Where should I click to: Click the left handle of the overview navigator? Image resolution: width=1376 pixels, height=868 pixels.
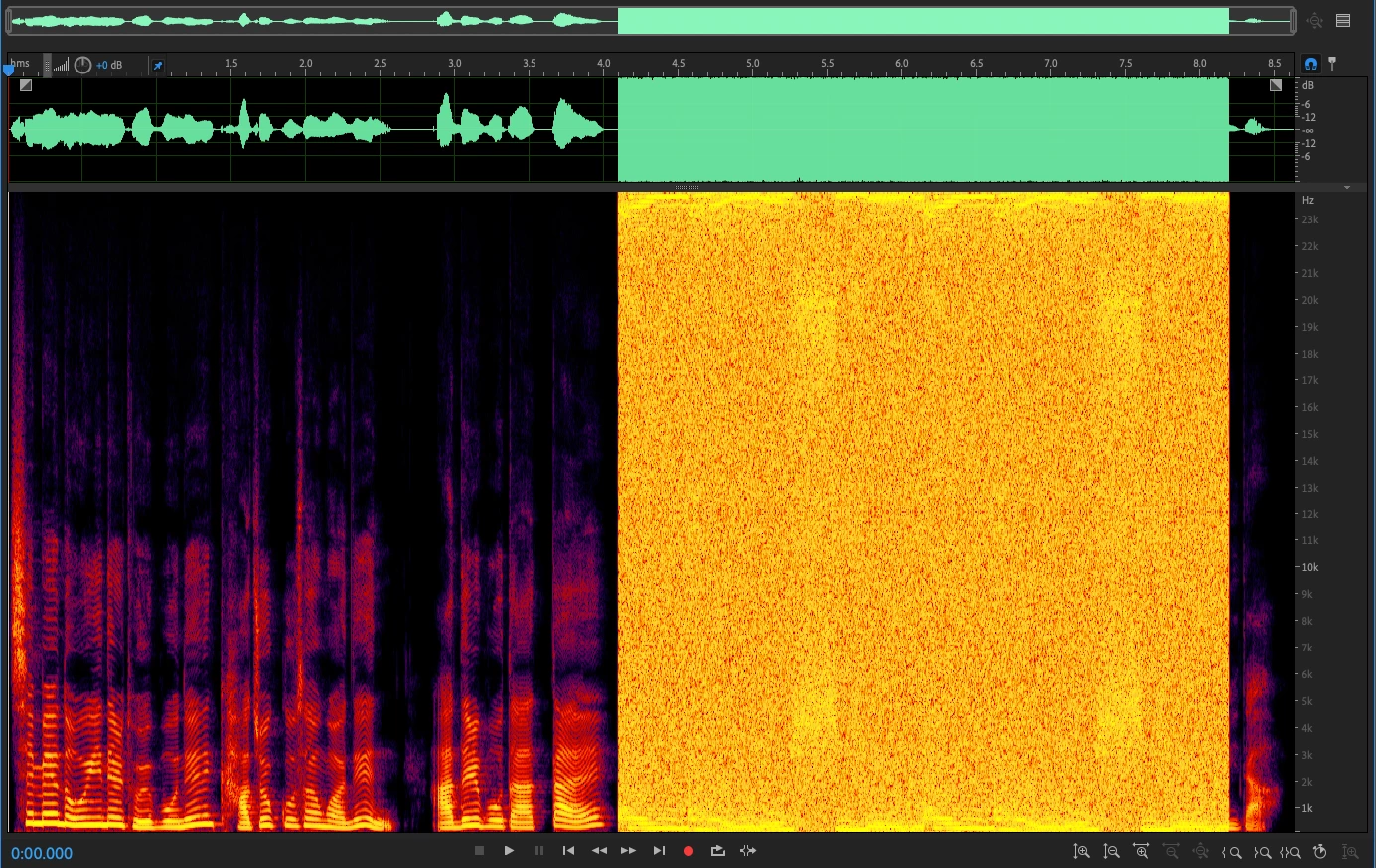click(11, 20)
